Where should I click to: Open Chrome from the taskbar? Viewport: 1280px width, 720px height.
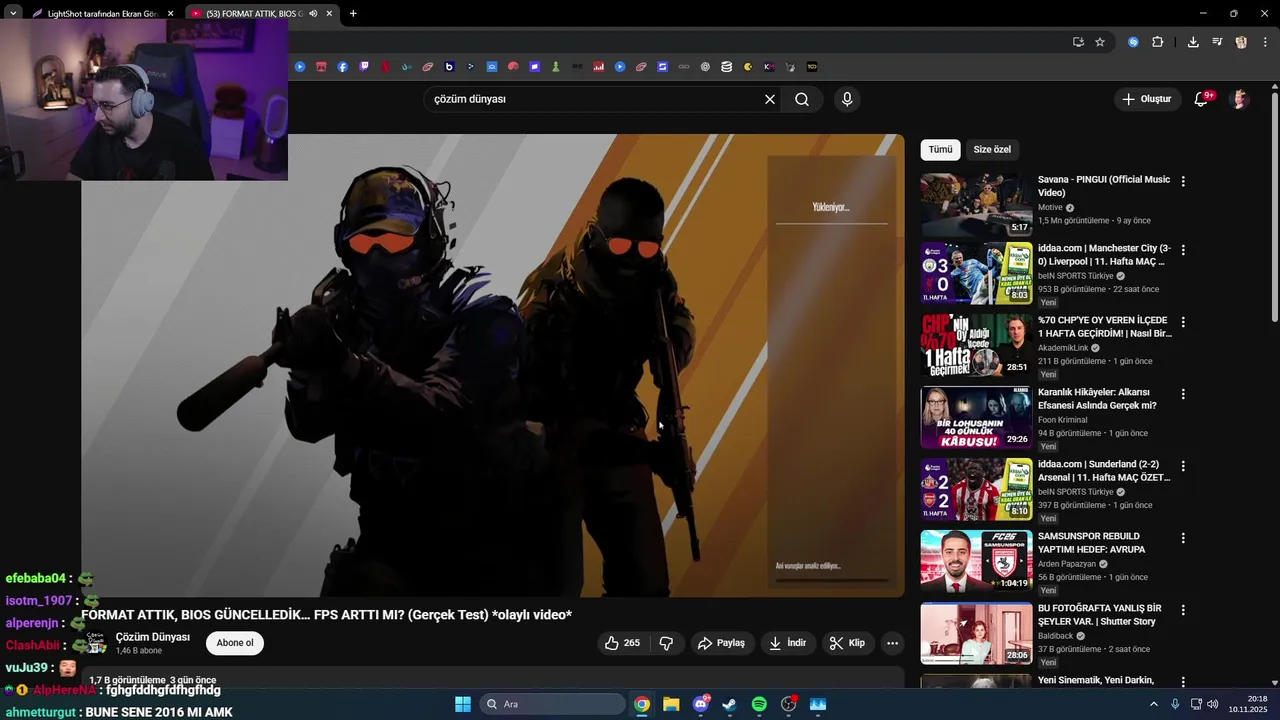(642, 704)
